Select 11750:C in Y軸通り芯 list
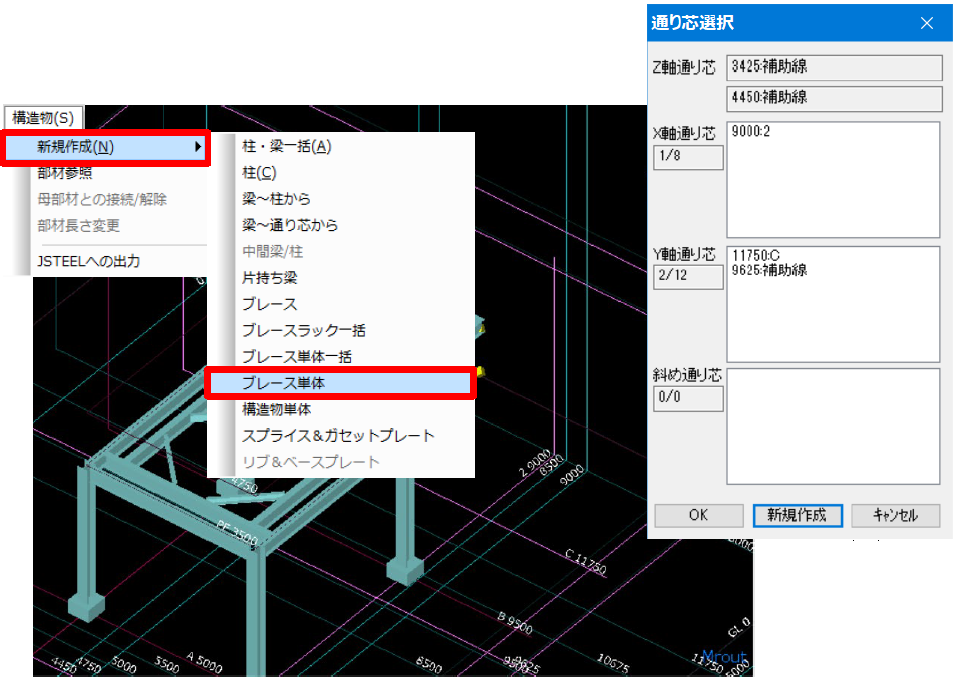 pos(756,256)
